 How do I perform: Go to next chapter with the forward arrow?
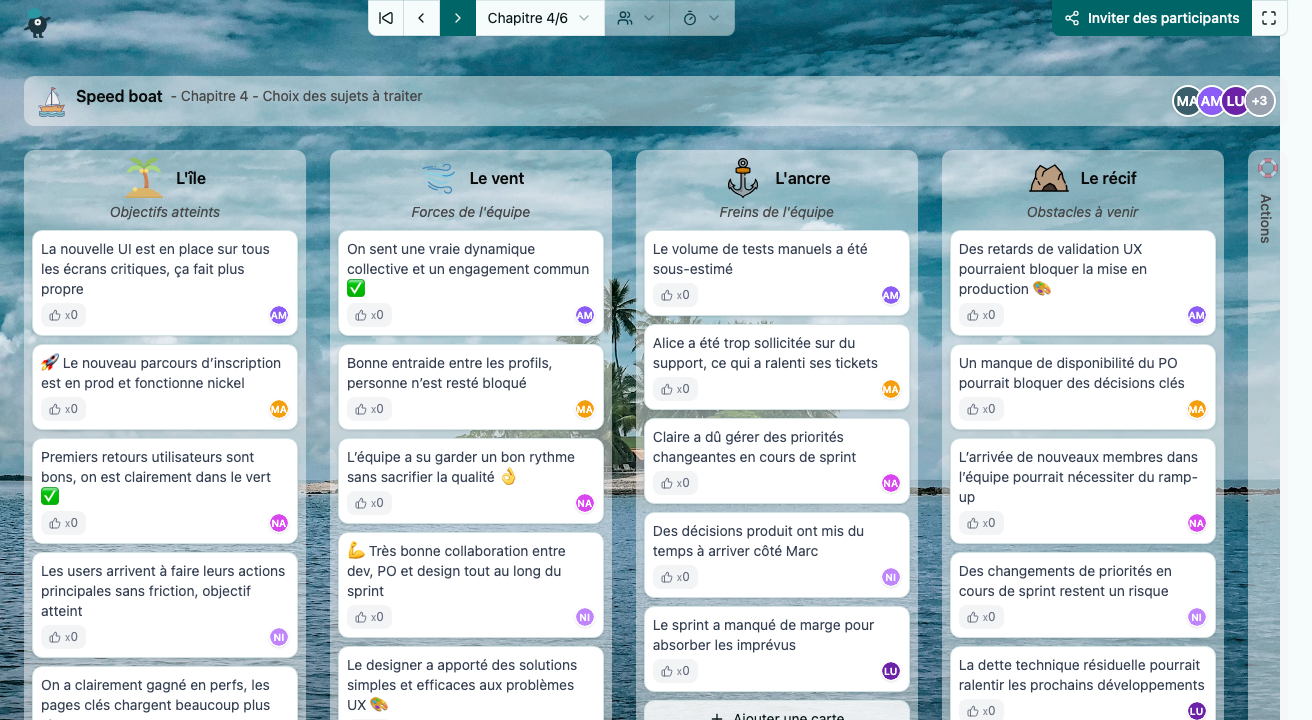pyautogui.click(x=458, y=18)
